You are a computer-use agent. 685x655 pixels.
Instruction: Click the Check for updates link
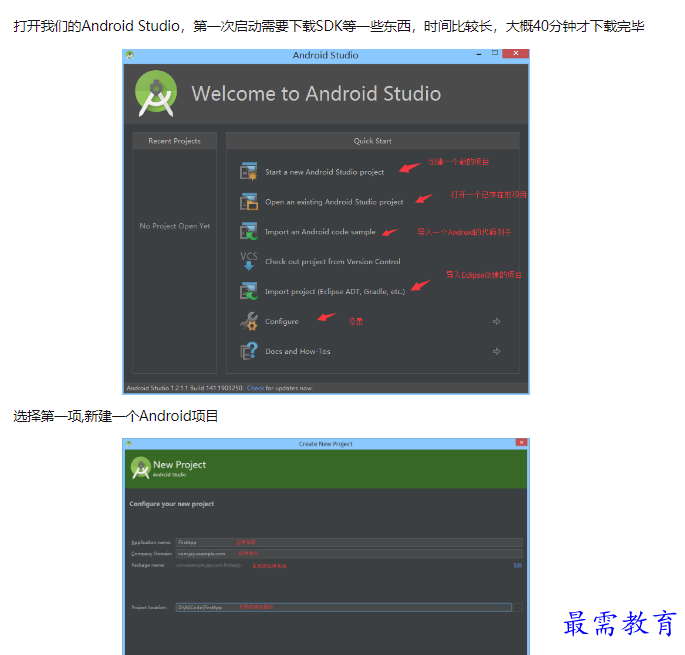pos(256,388)
